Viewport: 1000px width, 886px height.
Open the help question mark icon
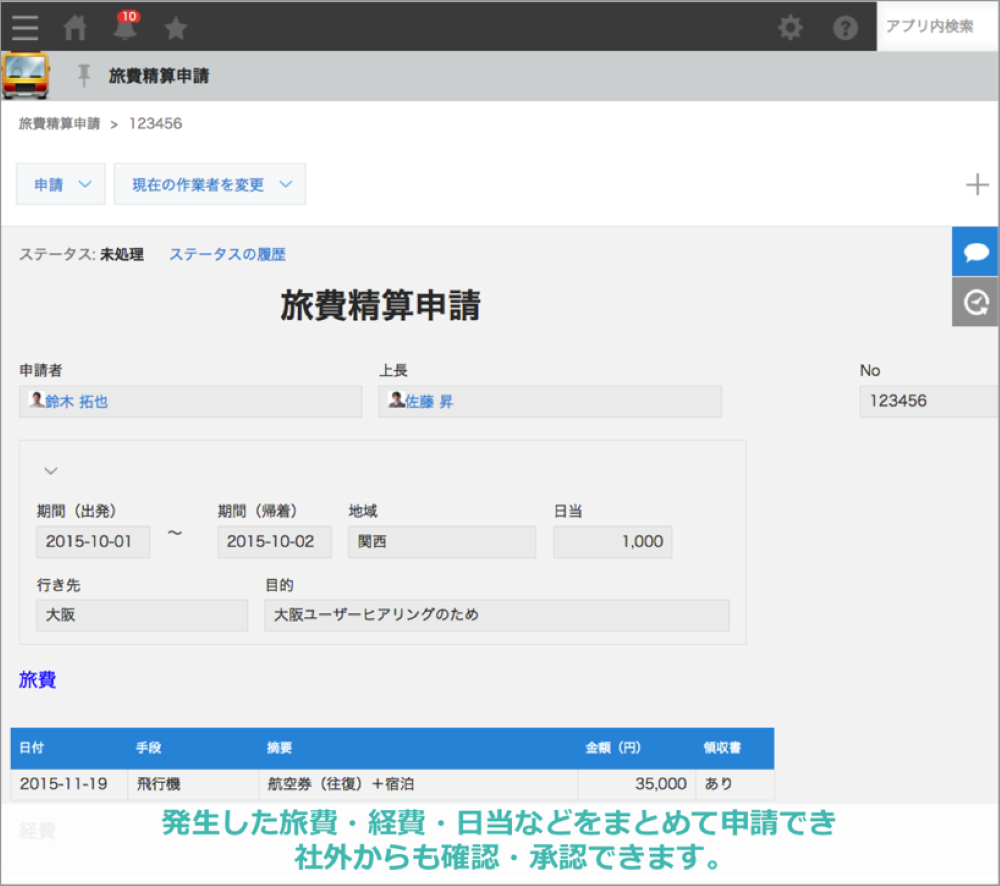[845, 27]
